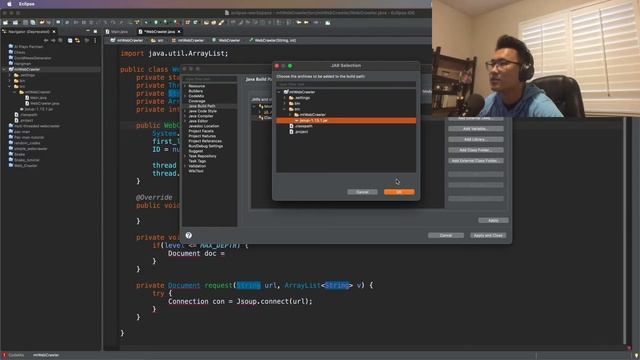Click OK in JAR Selection dialog
640x360 pixels.
tap(399, 192)
